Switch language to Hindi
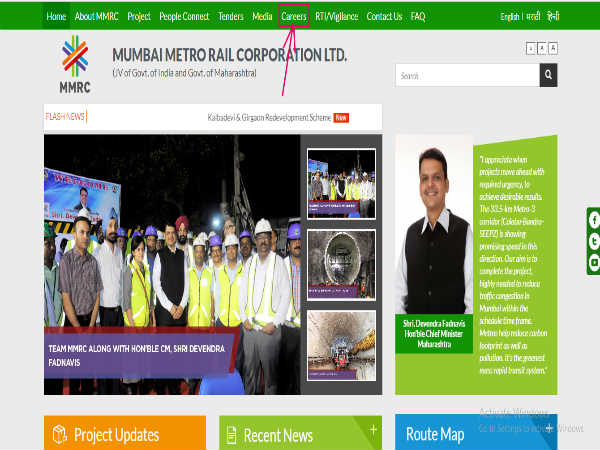The width and height of the screenshot is (600, 450). tap(553, 16)
